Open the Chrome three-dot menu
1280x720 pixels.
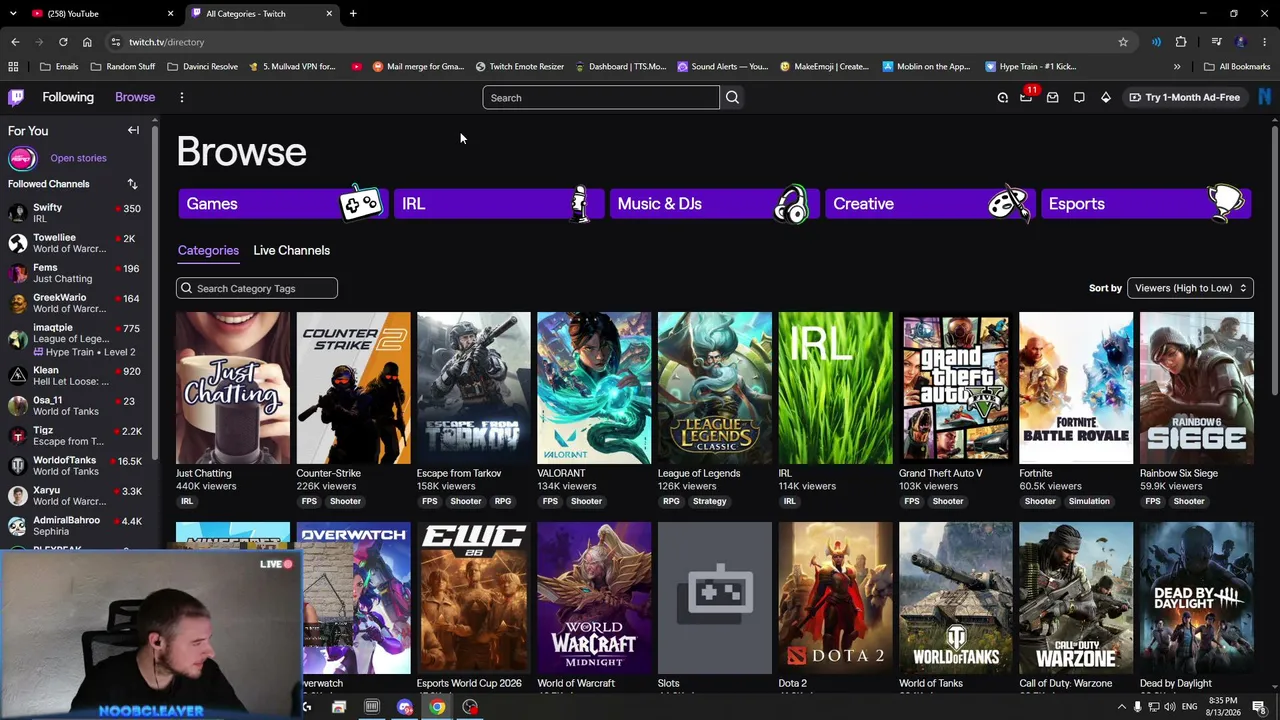click(1264, 42)
